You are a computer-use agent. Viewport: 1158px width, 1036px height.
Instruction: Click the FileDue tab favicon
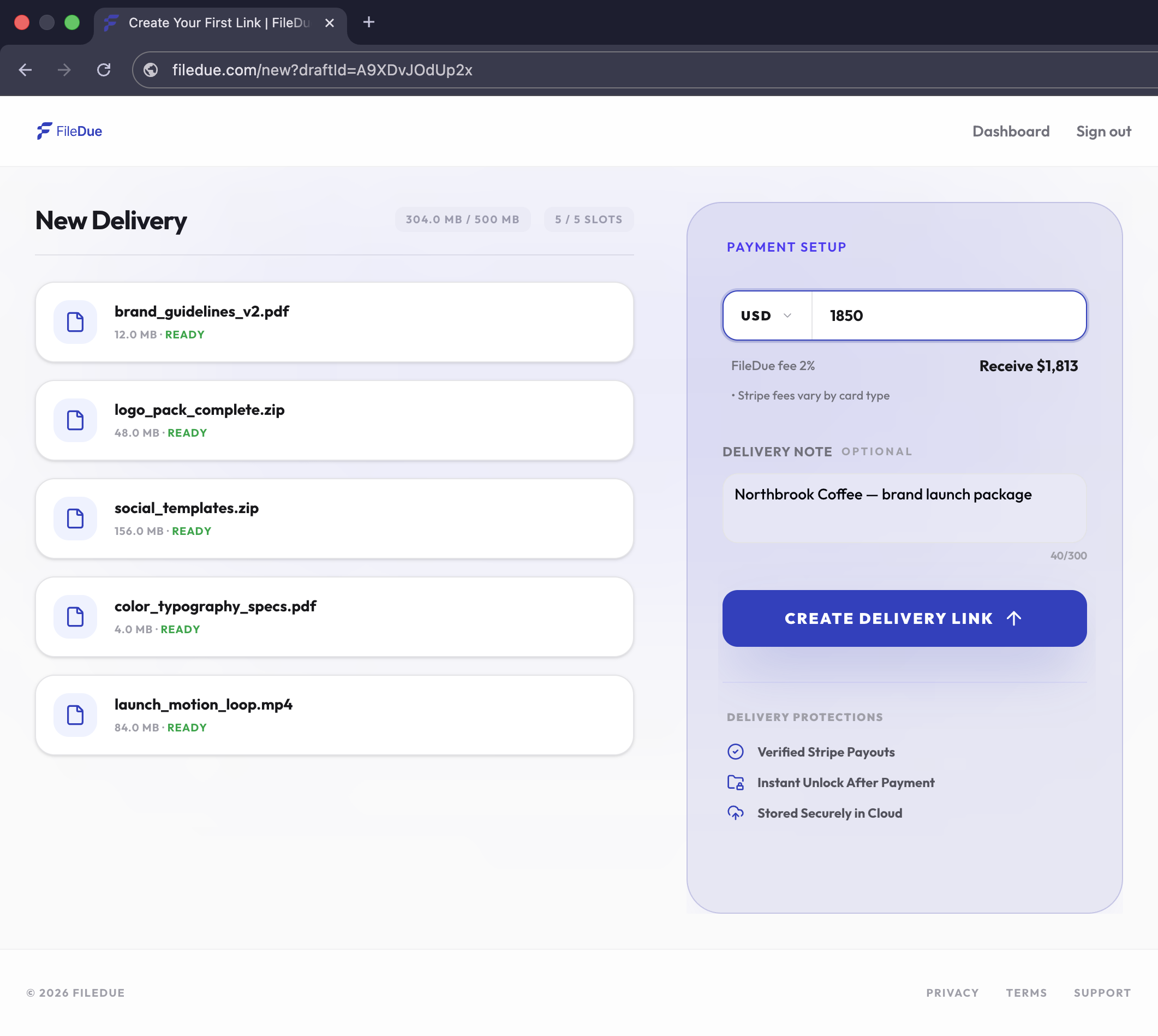[x=111, y=23]
